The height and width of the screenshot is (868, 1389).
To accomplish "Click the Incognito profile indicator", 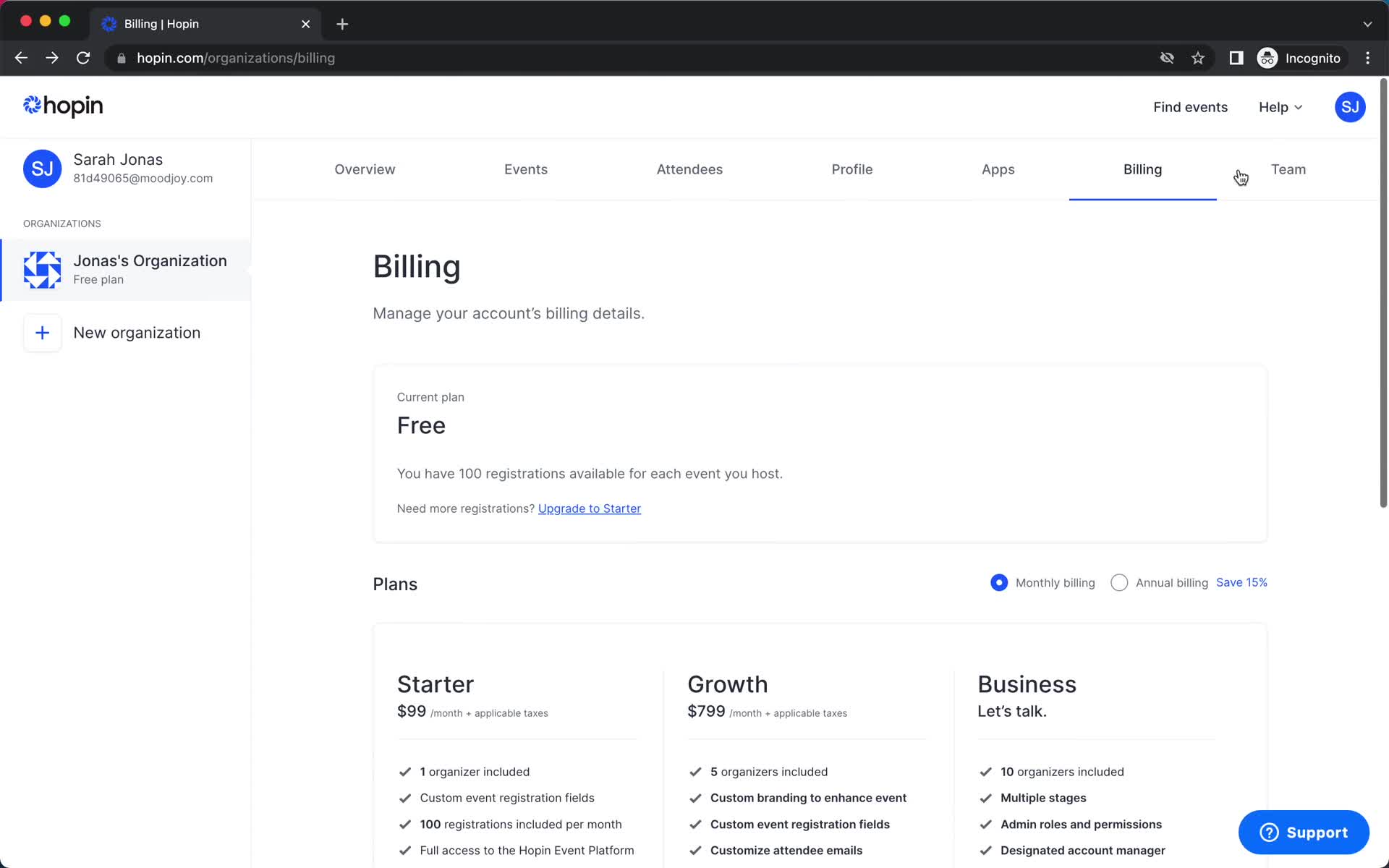I will [1299, 58].
